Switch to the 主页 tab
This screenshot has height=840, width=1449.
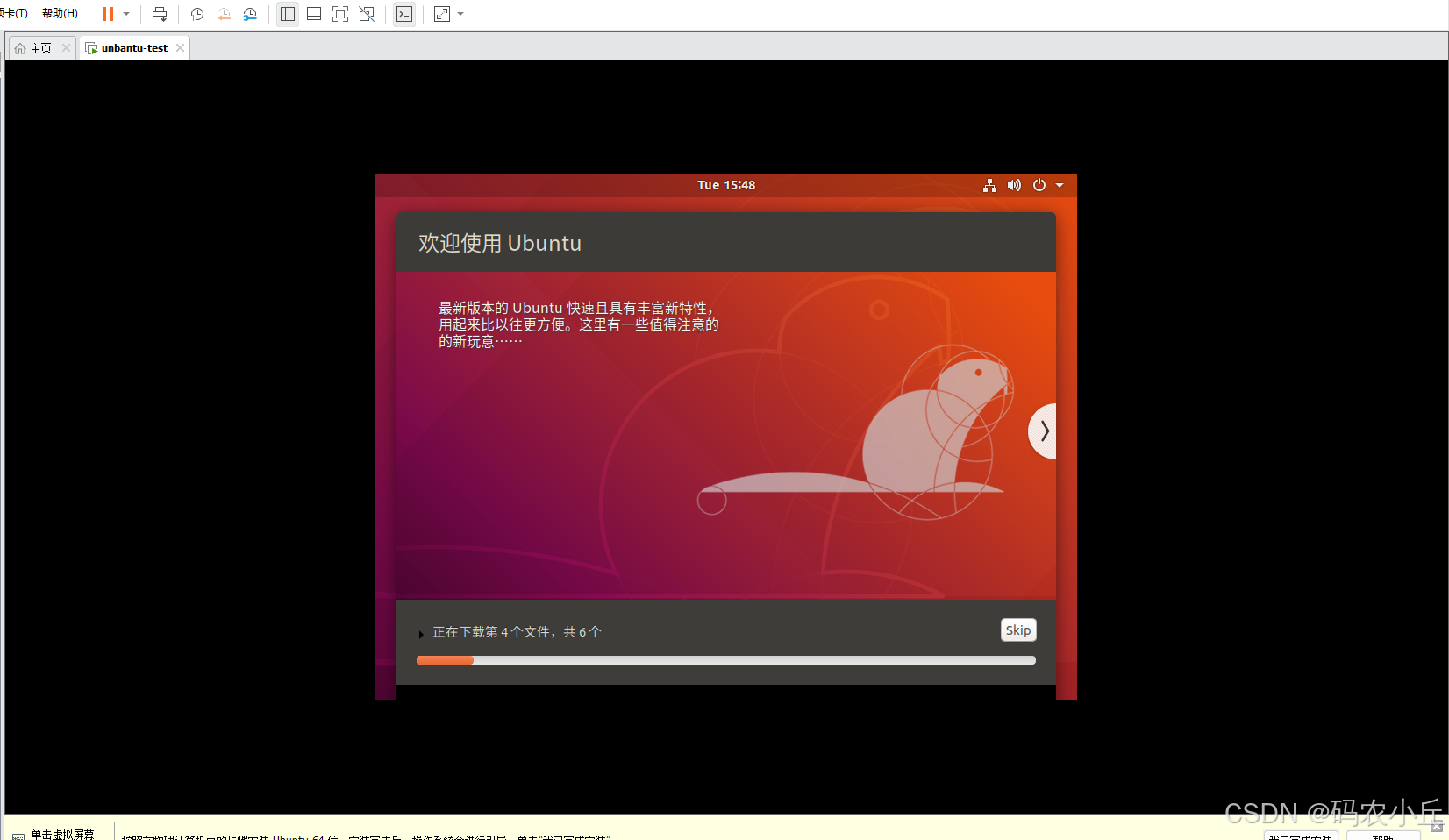pyautogui.click(x=41, y=48)
